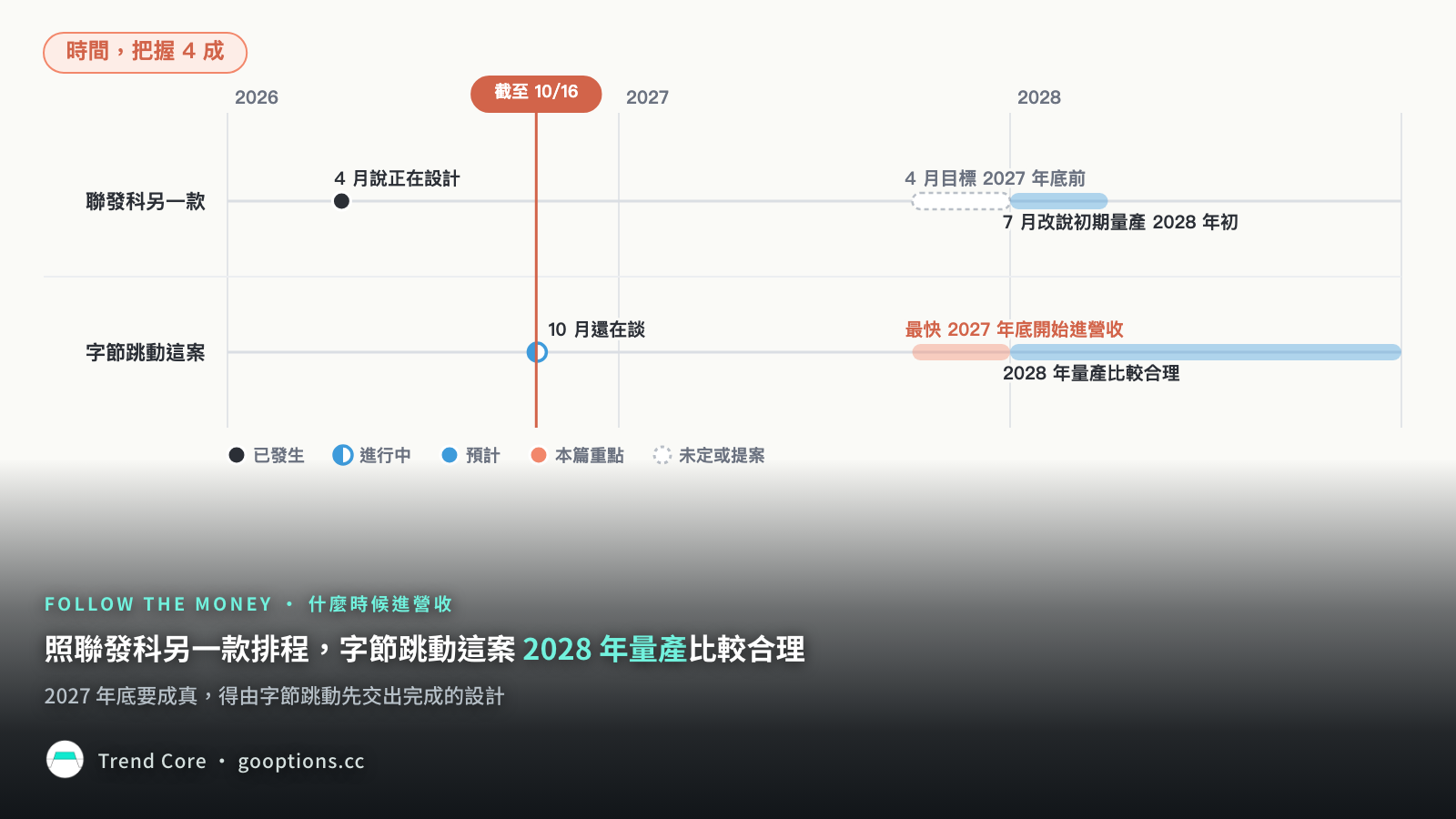Click the 預計 legend blue dot
Viewport: 1456px width, 819px height.
point(450,455)
